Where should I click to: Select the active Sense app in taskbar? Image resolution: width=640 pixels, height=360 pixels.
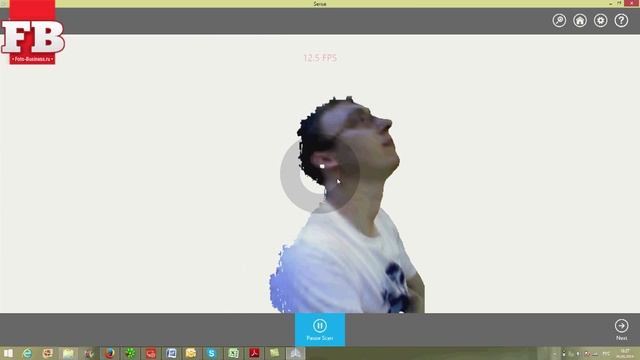point(296,353)
